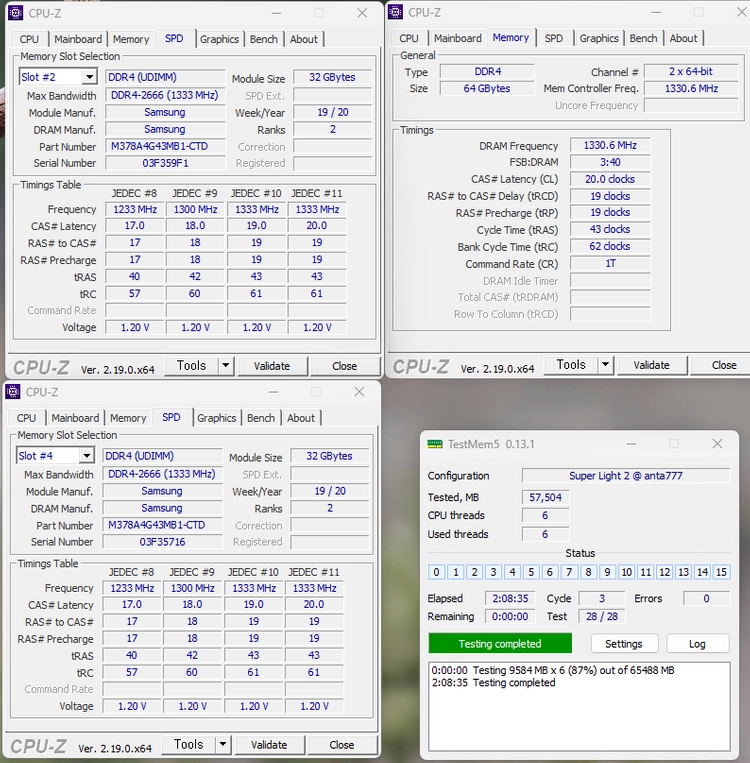Click Configuration value Super Light 2 @ anta777
This screenshot has height=763, width=750.
[x=625, y=475]
